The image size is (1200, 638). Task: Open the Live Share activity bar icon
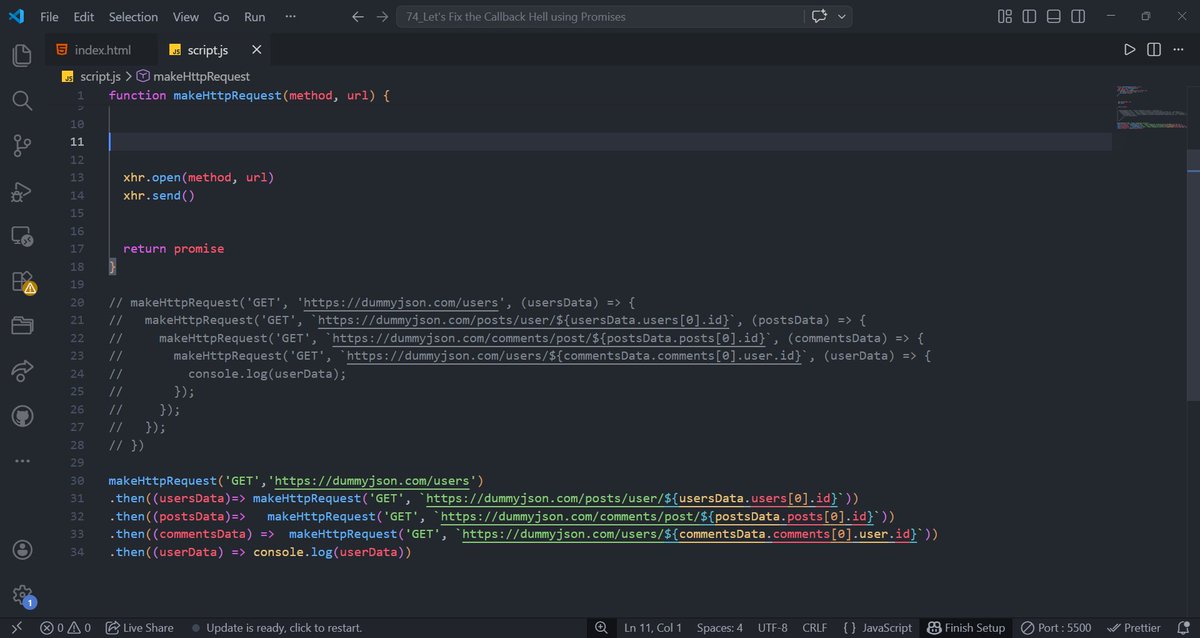click(x=22, y=371)
